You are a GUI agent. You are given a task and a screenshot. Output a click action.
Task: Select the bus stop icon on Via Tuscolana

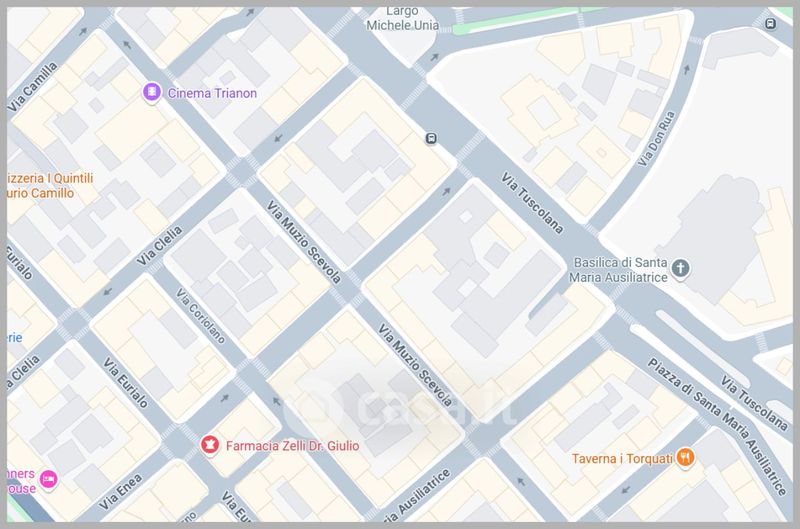[x=431, y=138]
